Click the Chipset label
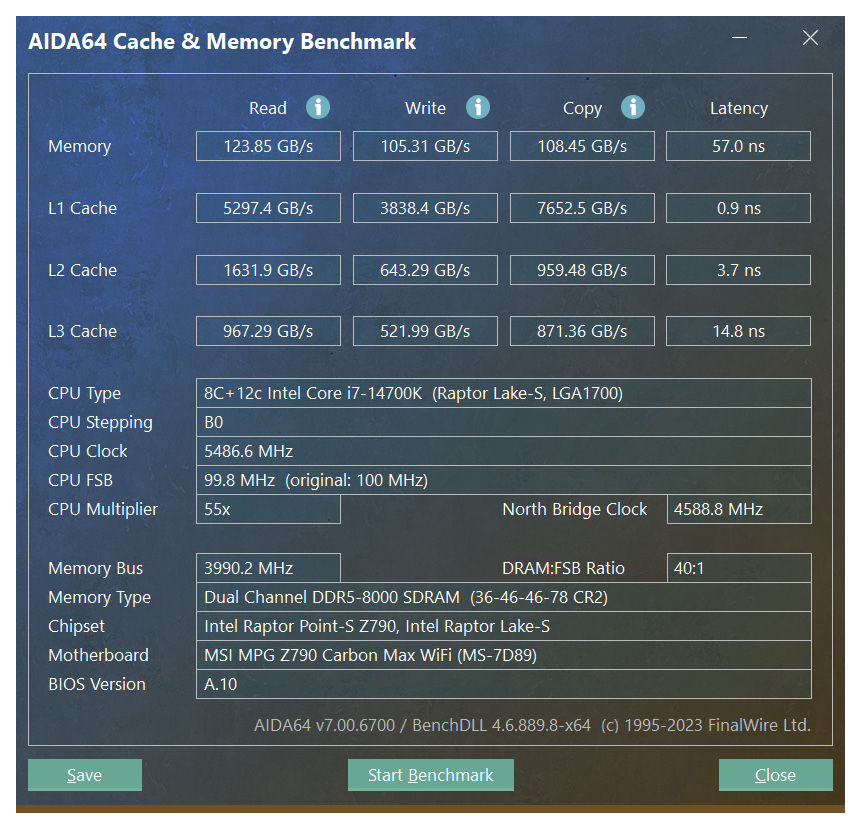 pos(76,627)
